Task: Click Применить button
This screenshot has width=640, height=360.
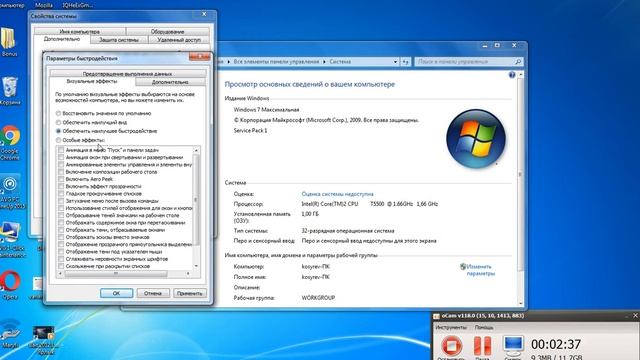Action: click(189, 293)
